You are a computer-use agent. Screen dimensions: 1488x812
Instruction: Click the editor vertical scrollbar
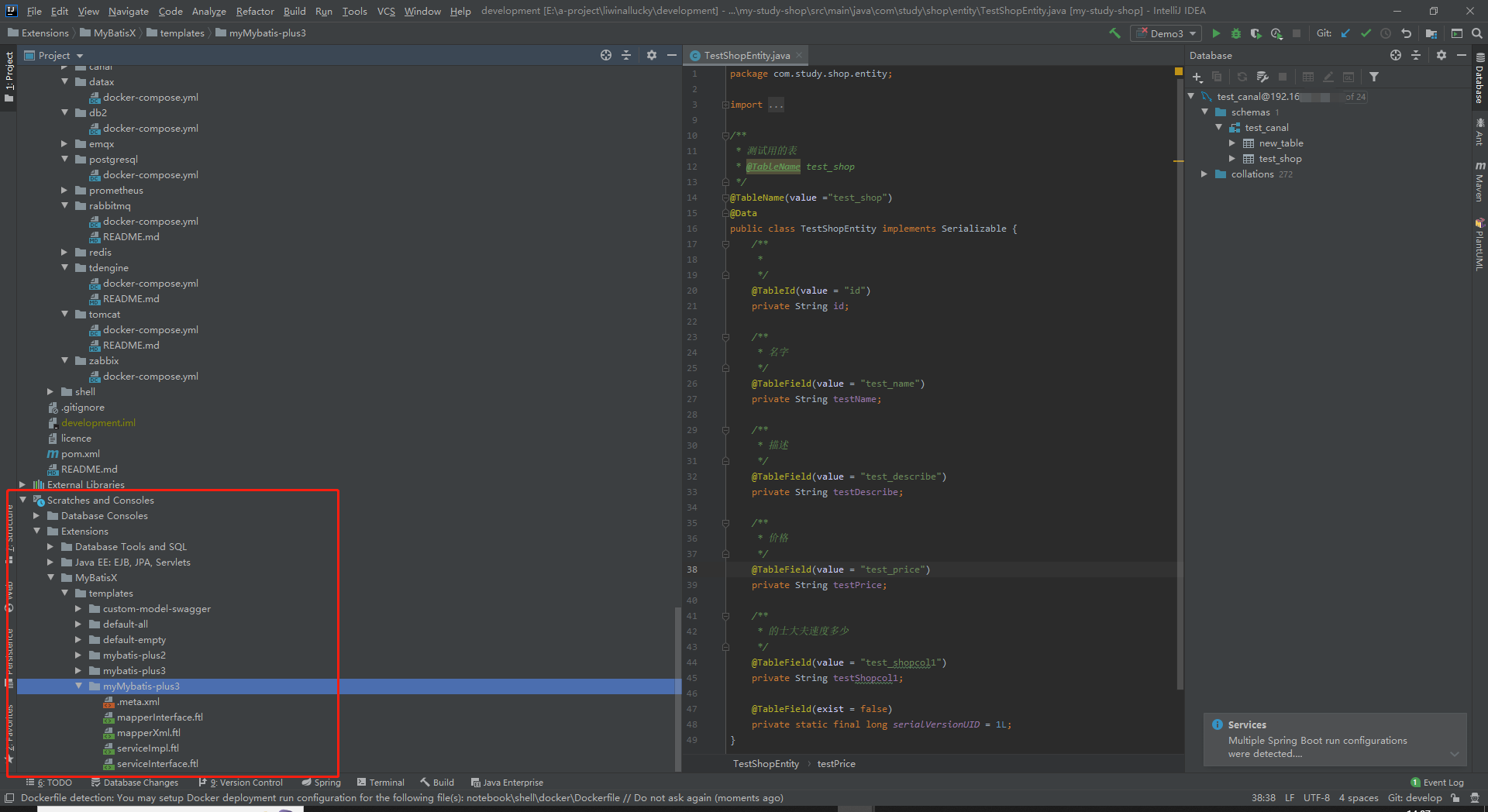[1180, 387]
